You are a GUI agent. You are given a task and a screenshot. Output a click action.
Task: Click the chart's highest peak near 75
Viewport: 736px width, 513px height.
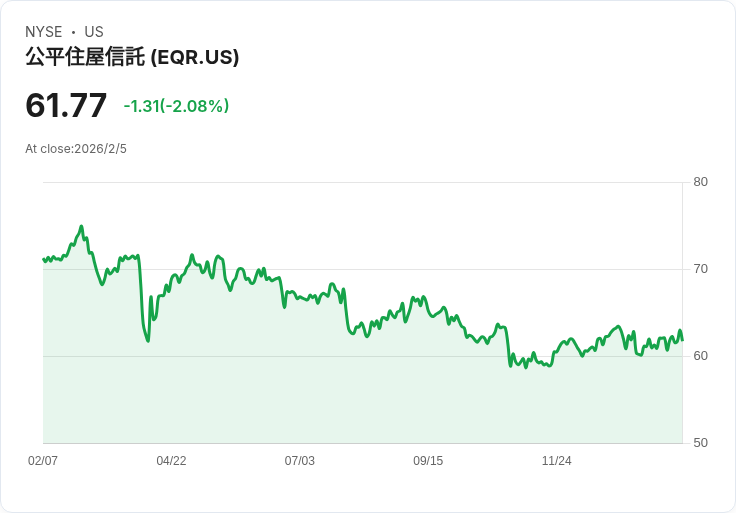pyautogui.click(x=82, y=227)
